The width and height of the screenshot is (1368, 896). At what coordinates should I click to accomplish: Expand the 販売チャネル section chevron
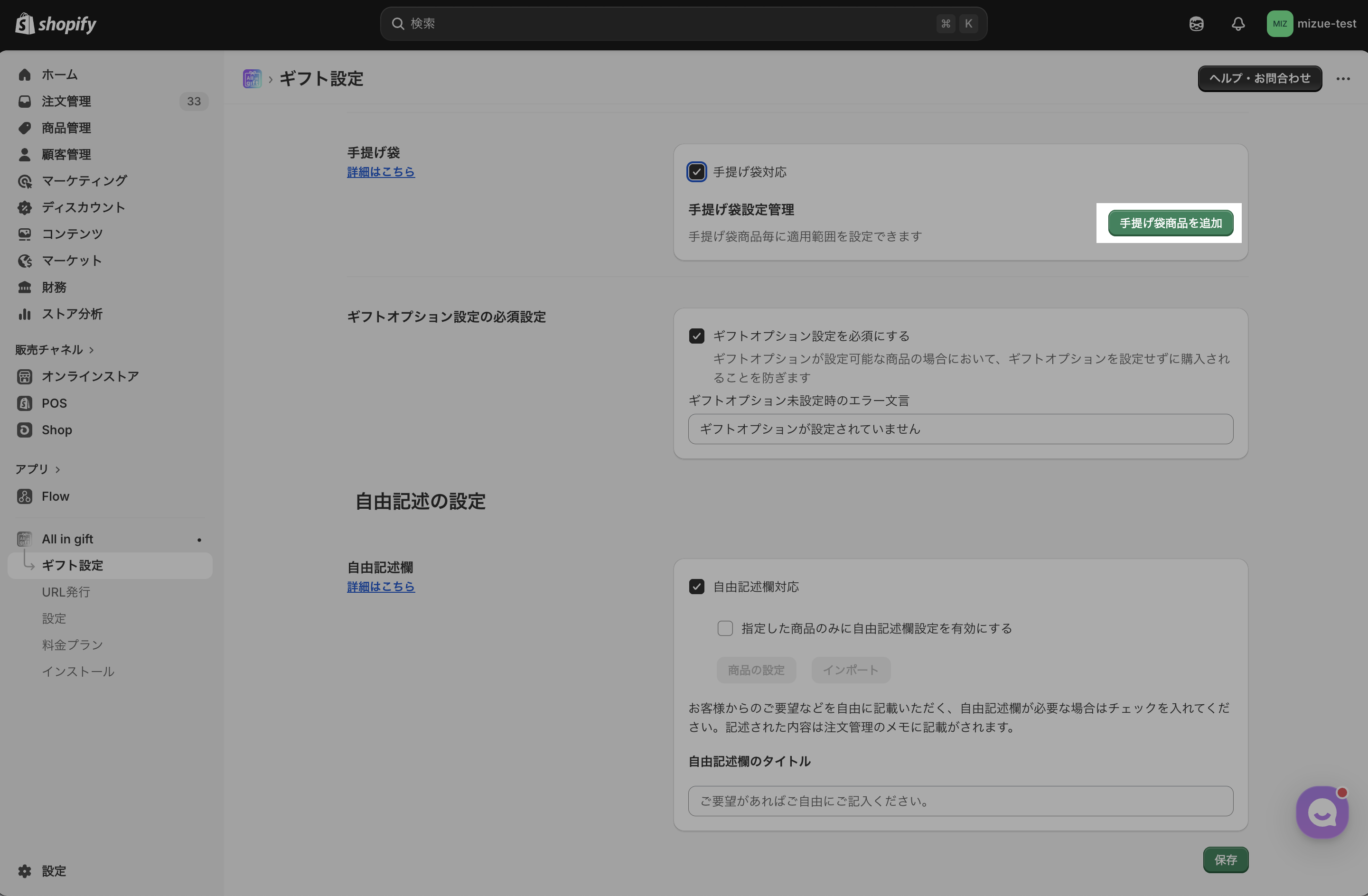(x=92, y=349)
